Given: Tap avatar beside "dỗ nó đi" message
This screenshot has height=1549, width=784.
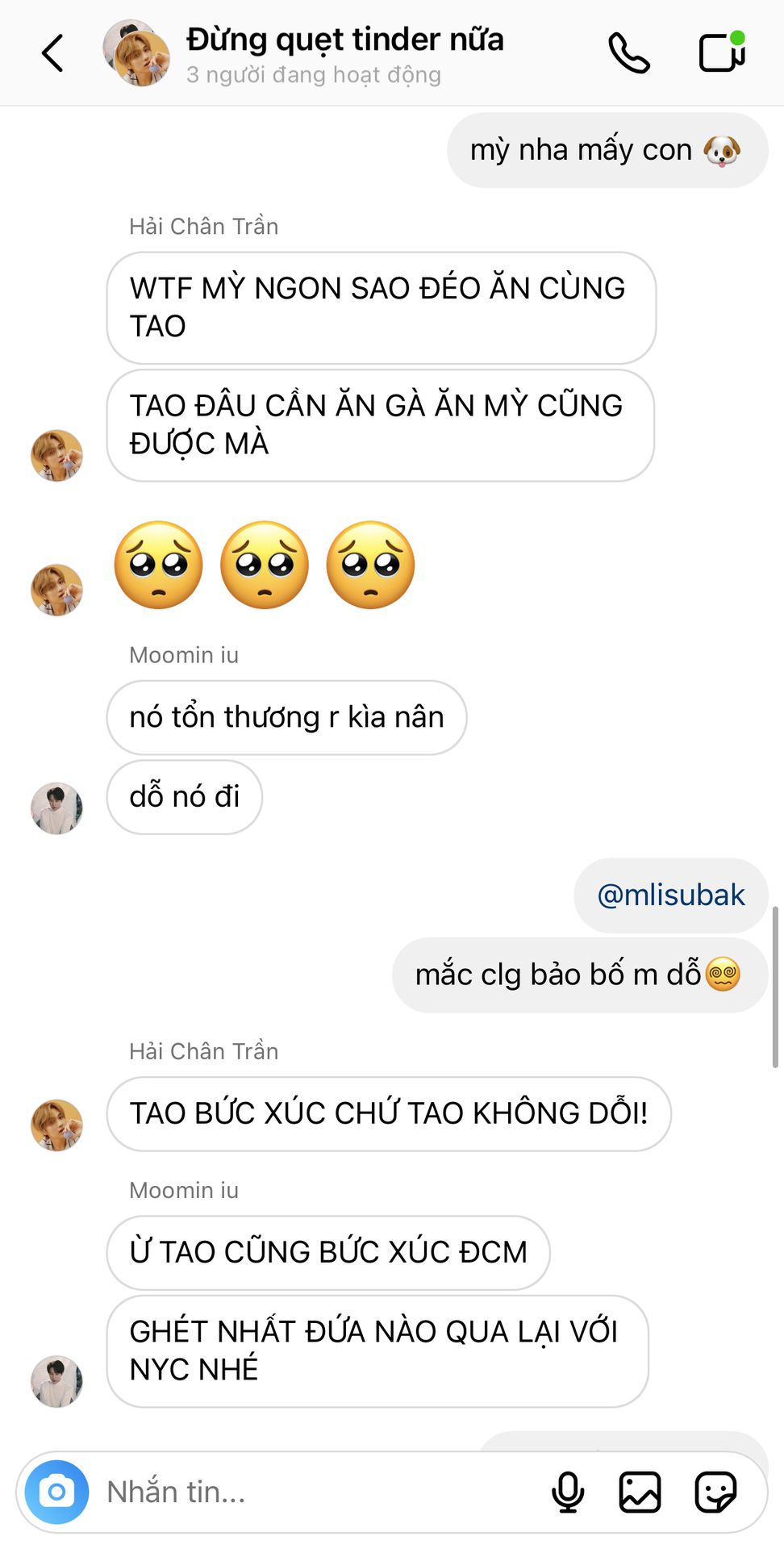Looking at the screenshot, I should tap(56, 808).
